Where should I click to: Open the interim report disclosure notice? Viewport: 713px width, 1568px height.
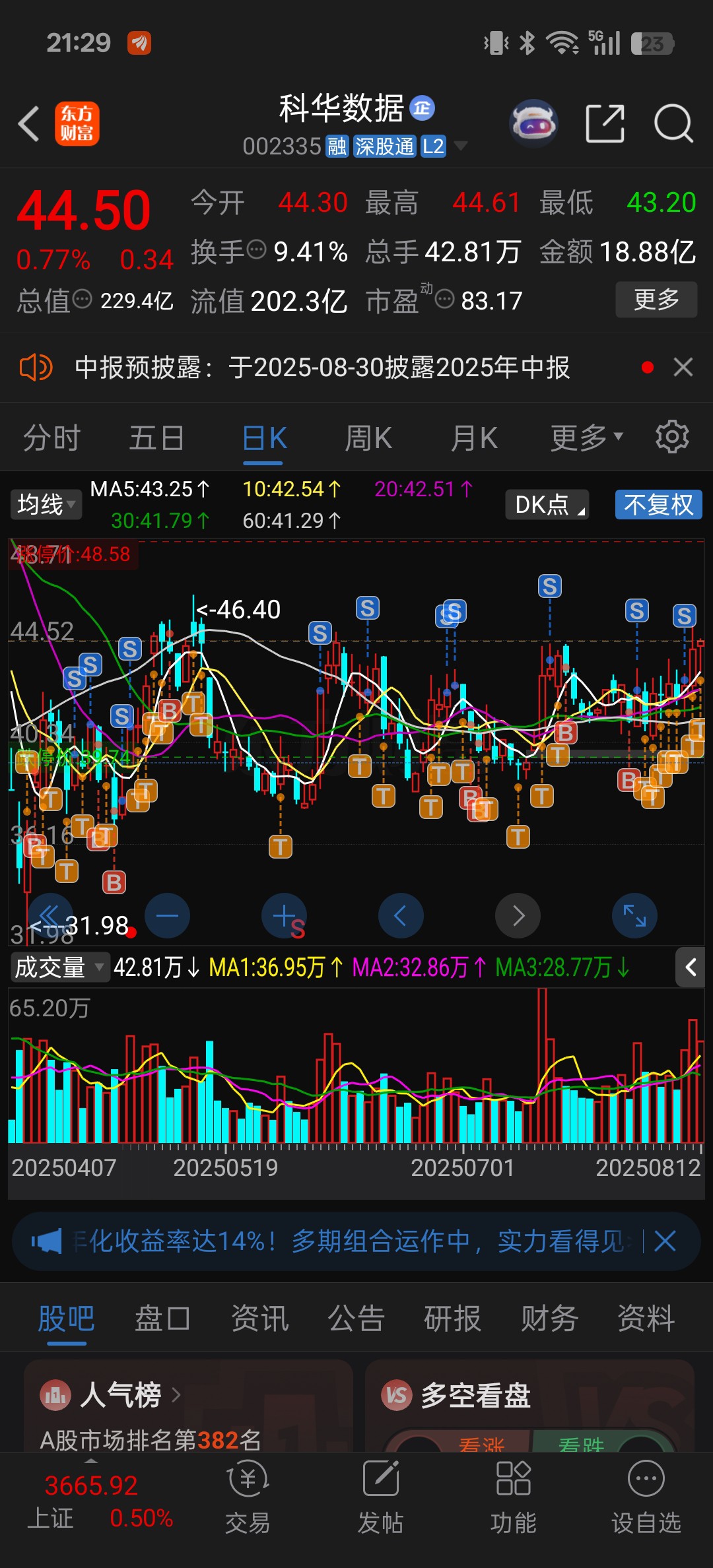coord(322,368)
